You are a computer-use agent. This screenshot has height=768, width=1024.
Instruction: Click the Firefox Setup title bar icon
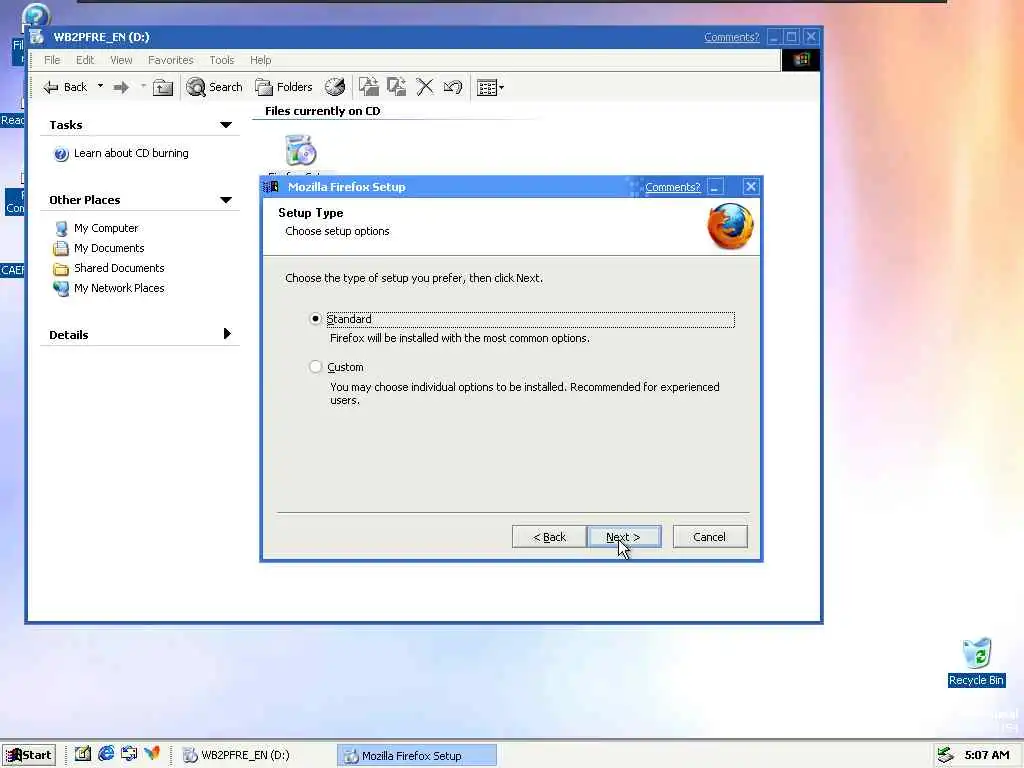272,187
